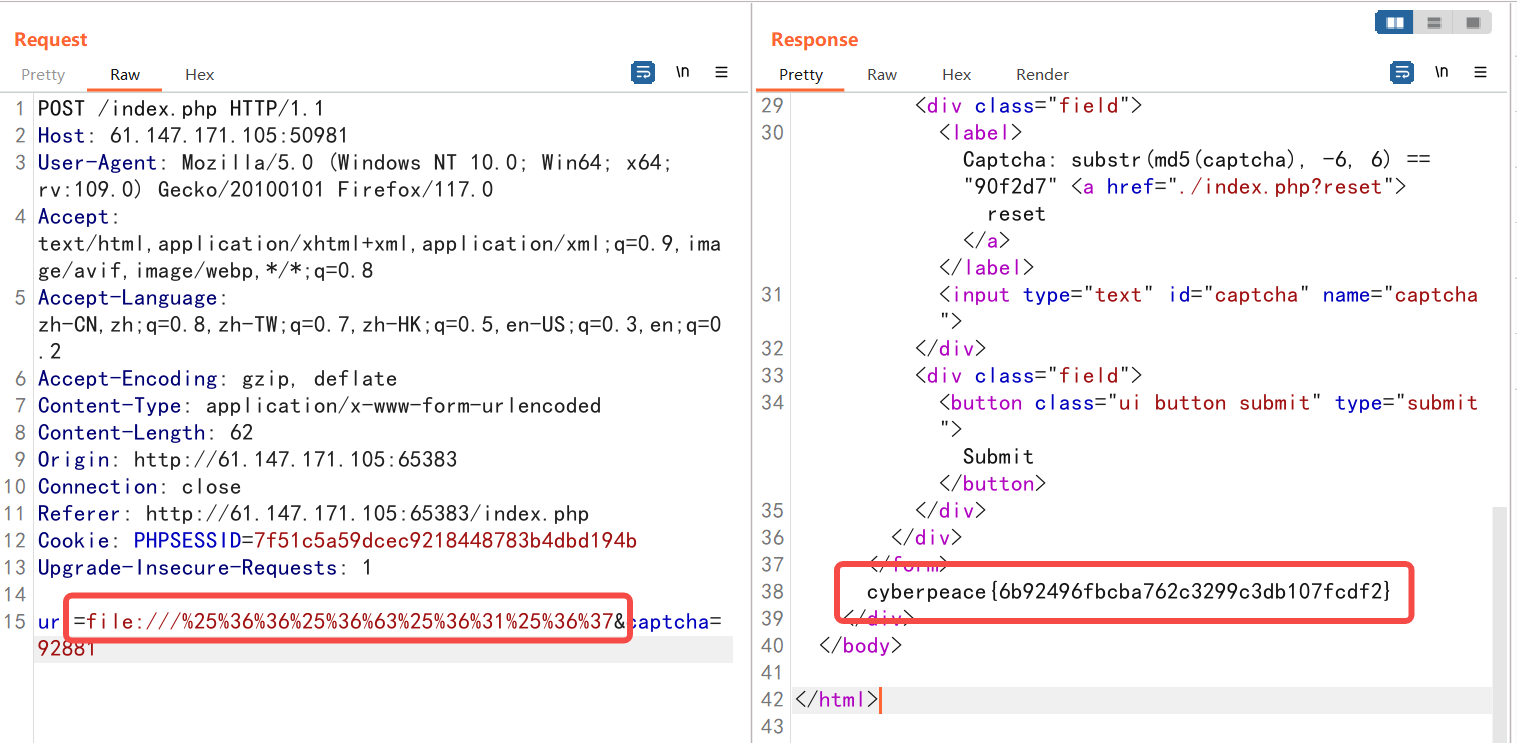Viewport: 1517px width, 743px height.
Task: Click the captcha value 92881
Action: click(67, 648)
